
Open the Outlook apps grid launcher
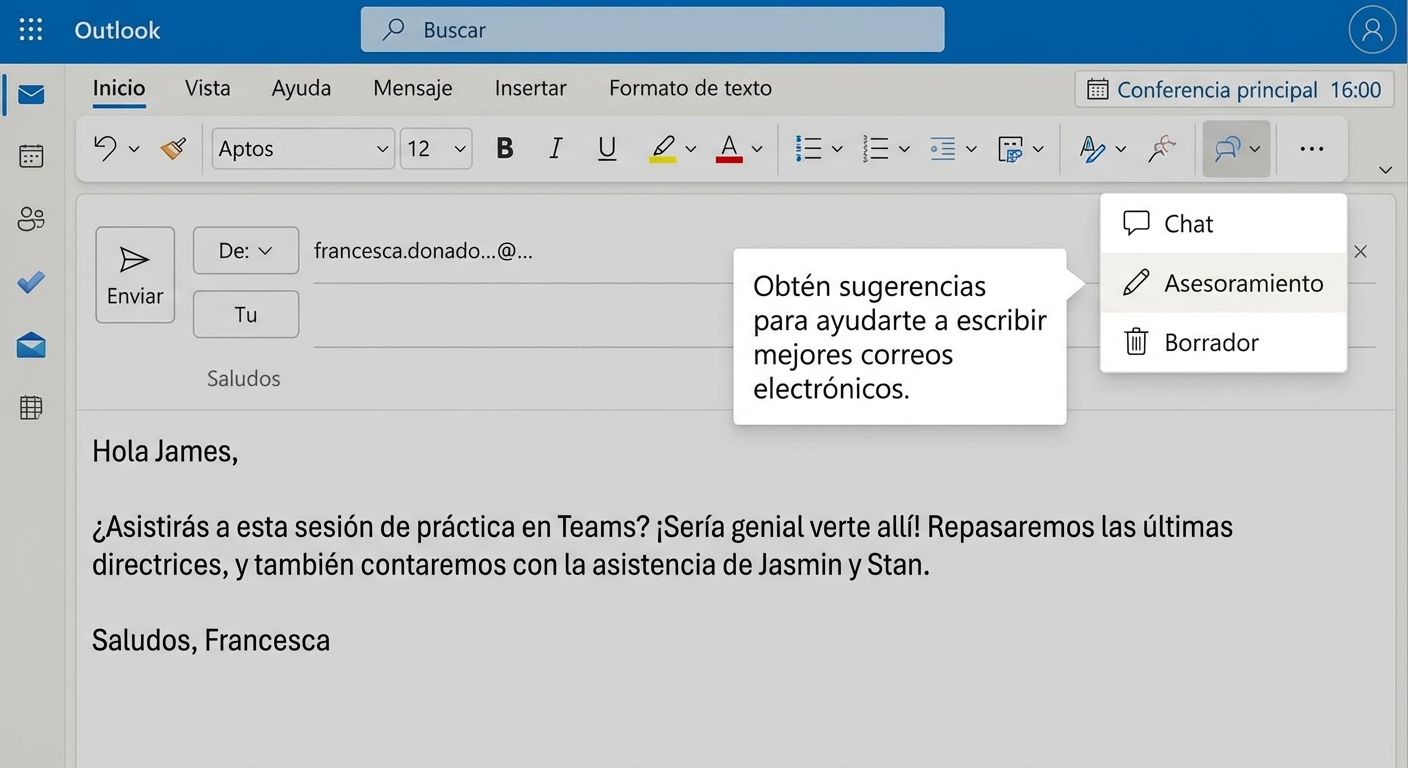(x=30, y=29)
